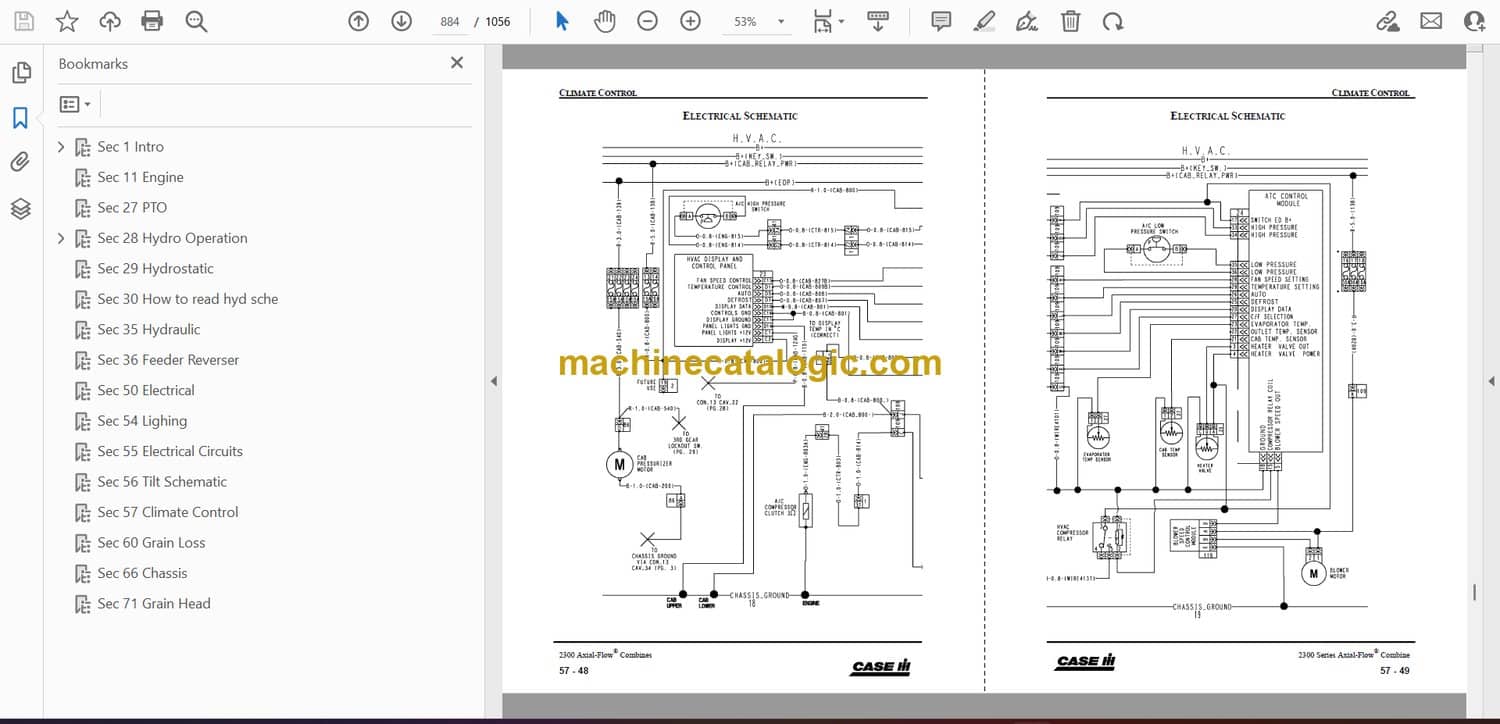Rotate the page view
Screen dimensions: 1500x724
[1113, 21]
